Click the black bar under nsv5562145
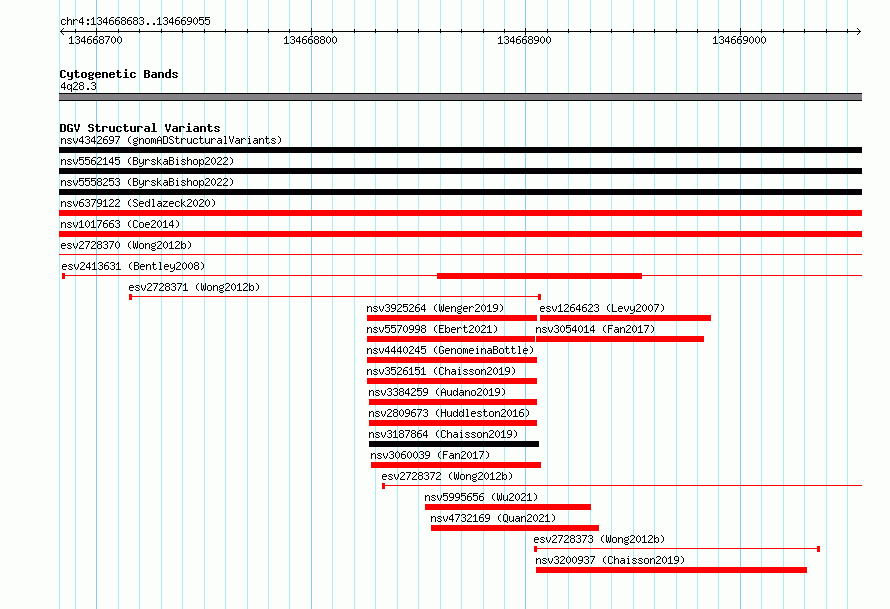This screenshot has height=609, width=890. [460, 171]
